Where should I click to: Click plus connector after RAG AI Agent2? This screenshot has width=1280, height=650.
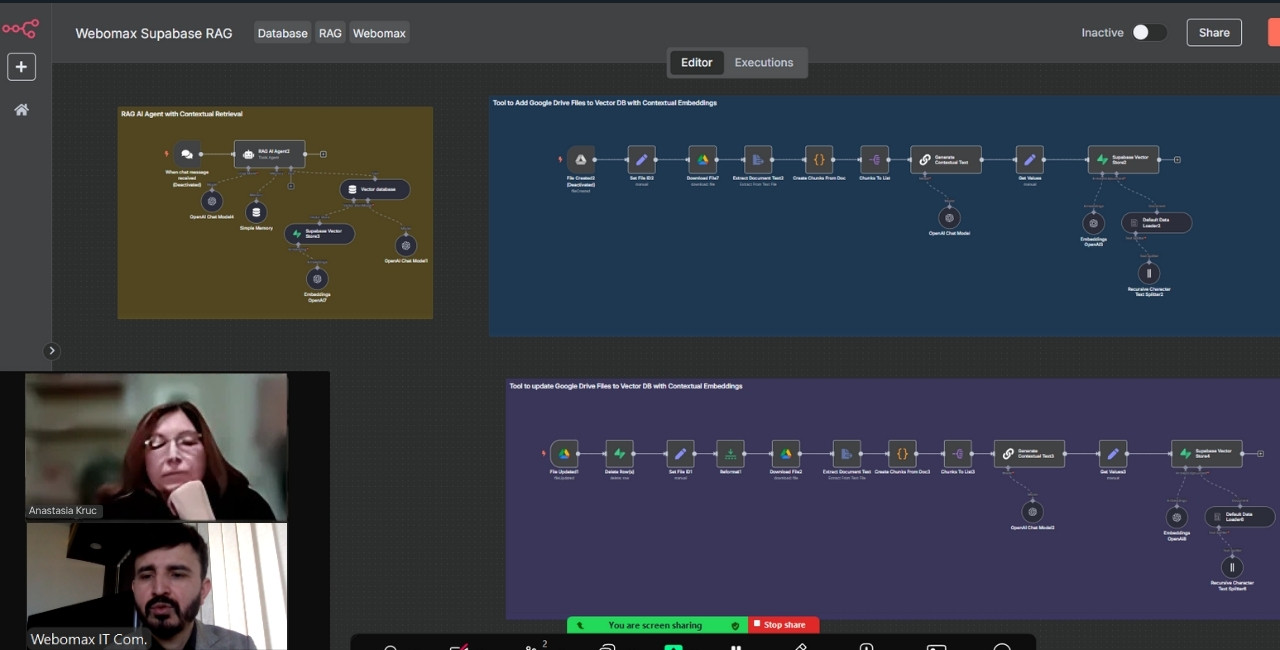click(323, 154)
